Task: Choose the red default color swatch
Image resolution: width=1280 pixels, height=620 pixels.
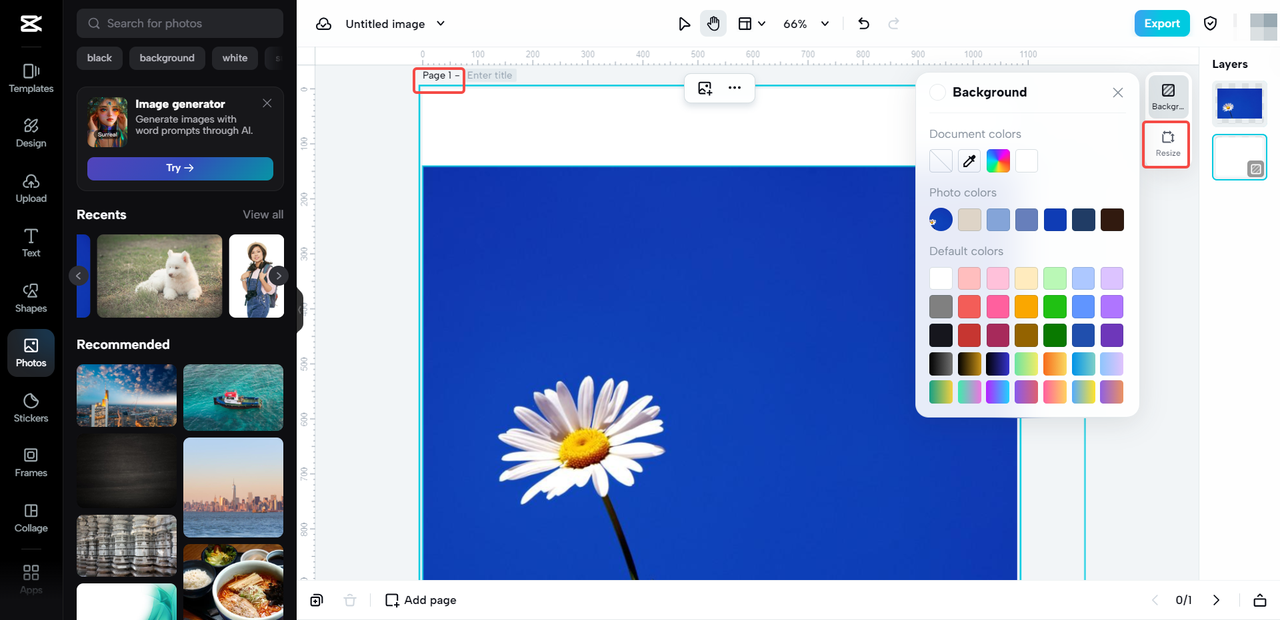Action: pos(969,307)
